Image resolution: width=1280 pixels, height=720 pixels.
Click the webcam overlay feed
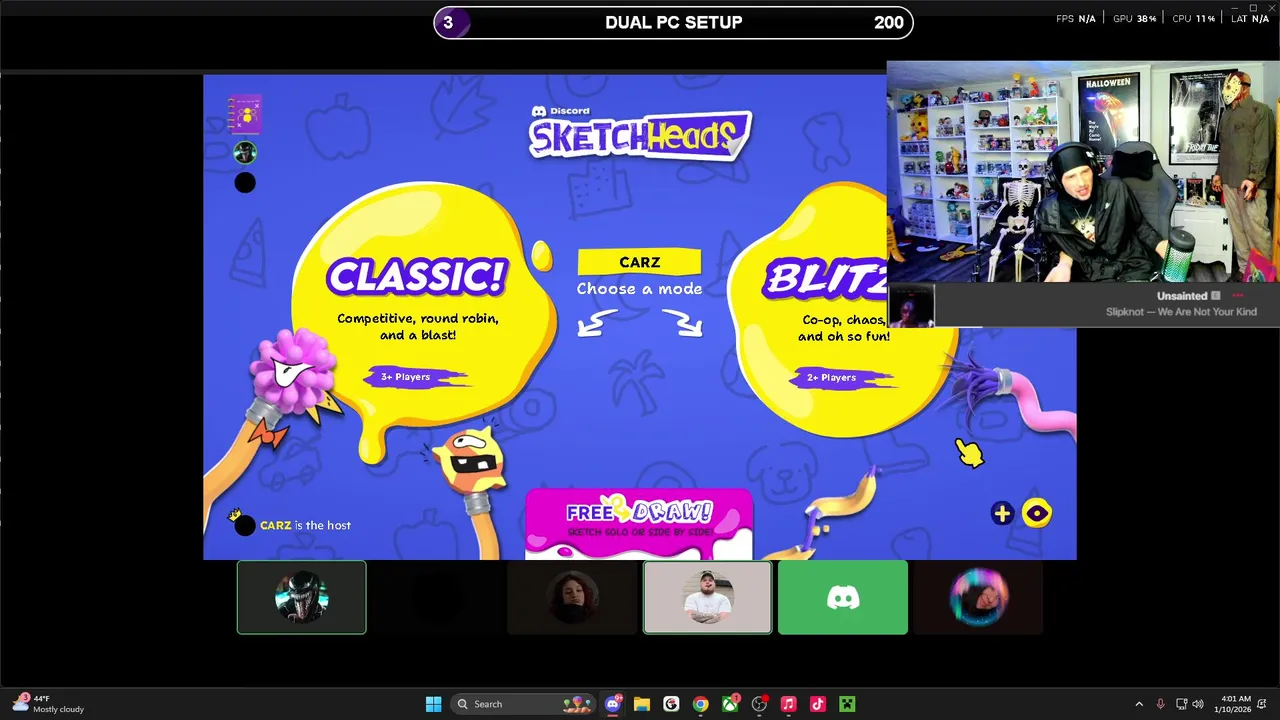[1082, 173]
